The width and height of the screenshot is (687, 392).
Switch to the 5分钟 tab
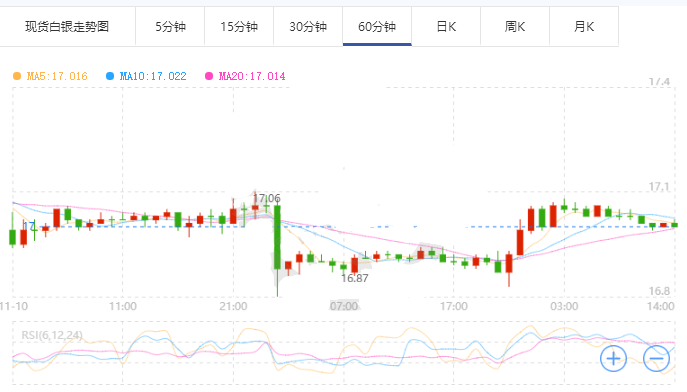[170, 27]
